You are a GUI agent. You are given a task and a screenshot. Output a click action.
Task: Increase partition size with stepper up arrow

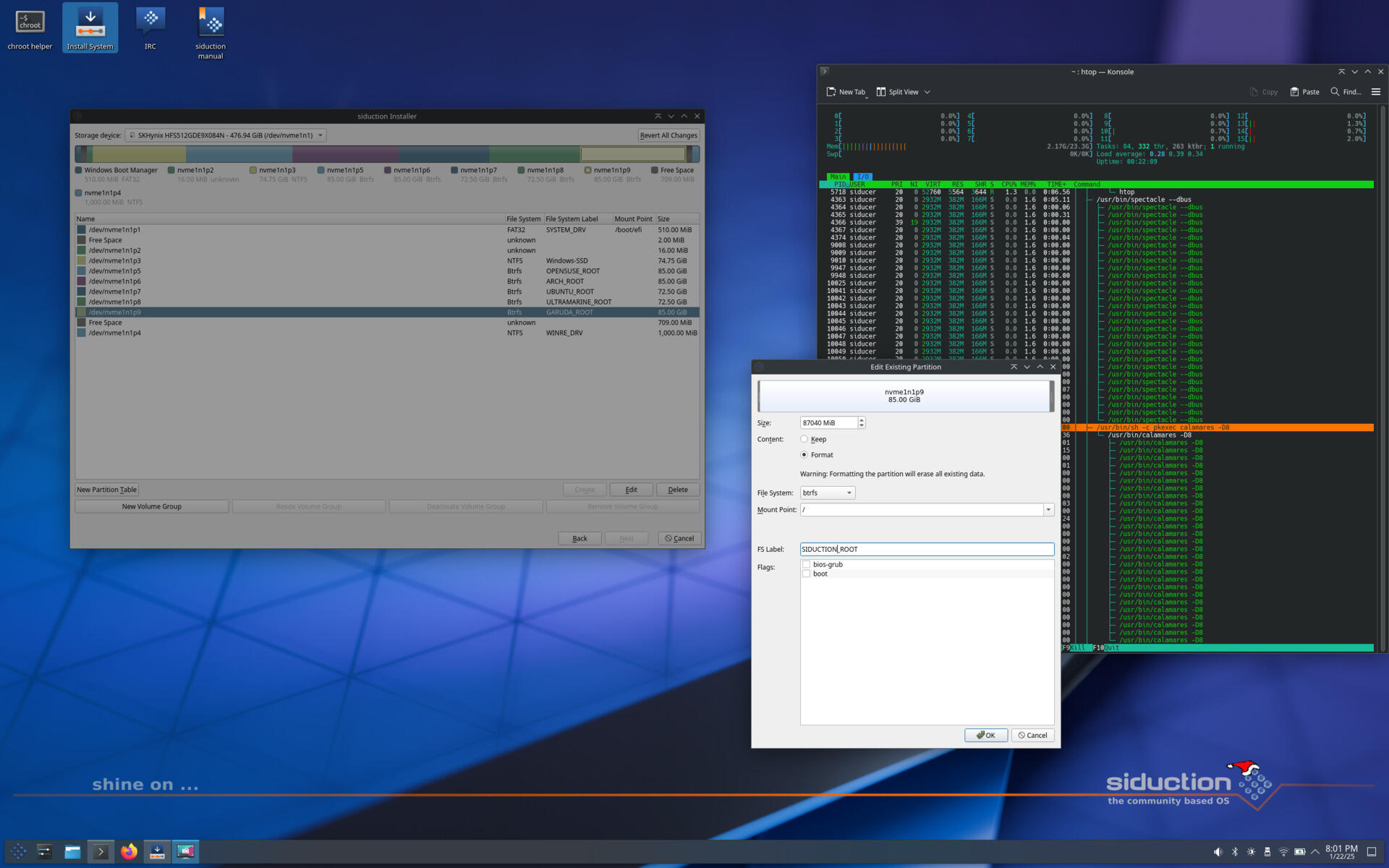point(862,420)
